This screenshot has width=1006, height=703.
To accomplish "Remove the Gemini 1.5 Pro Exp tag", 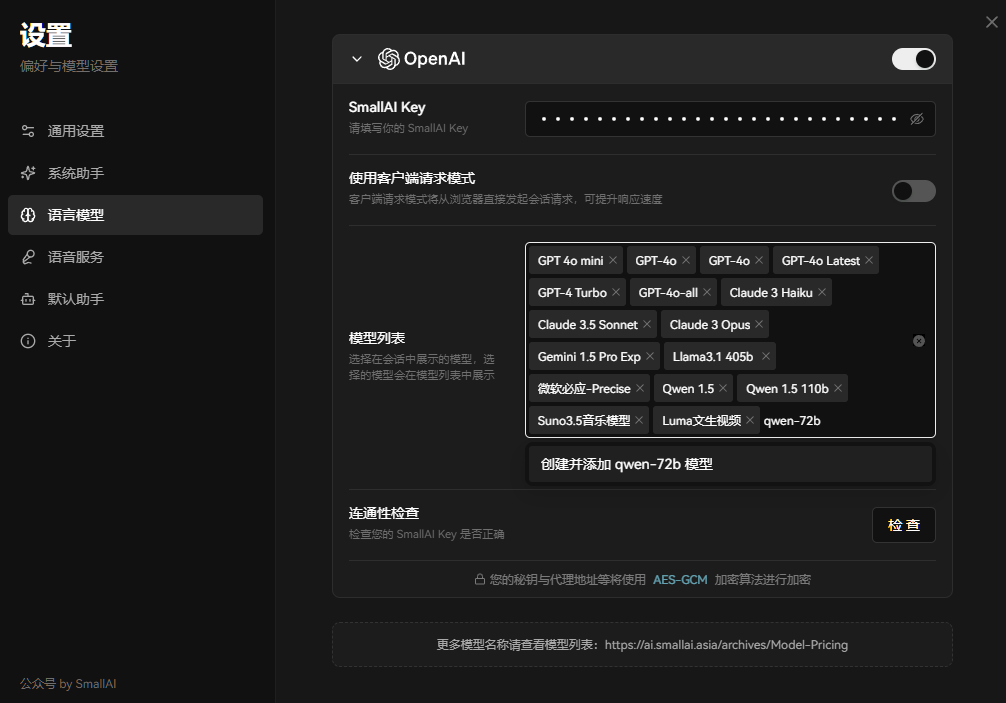I will [650, 357].
